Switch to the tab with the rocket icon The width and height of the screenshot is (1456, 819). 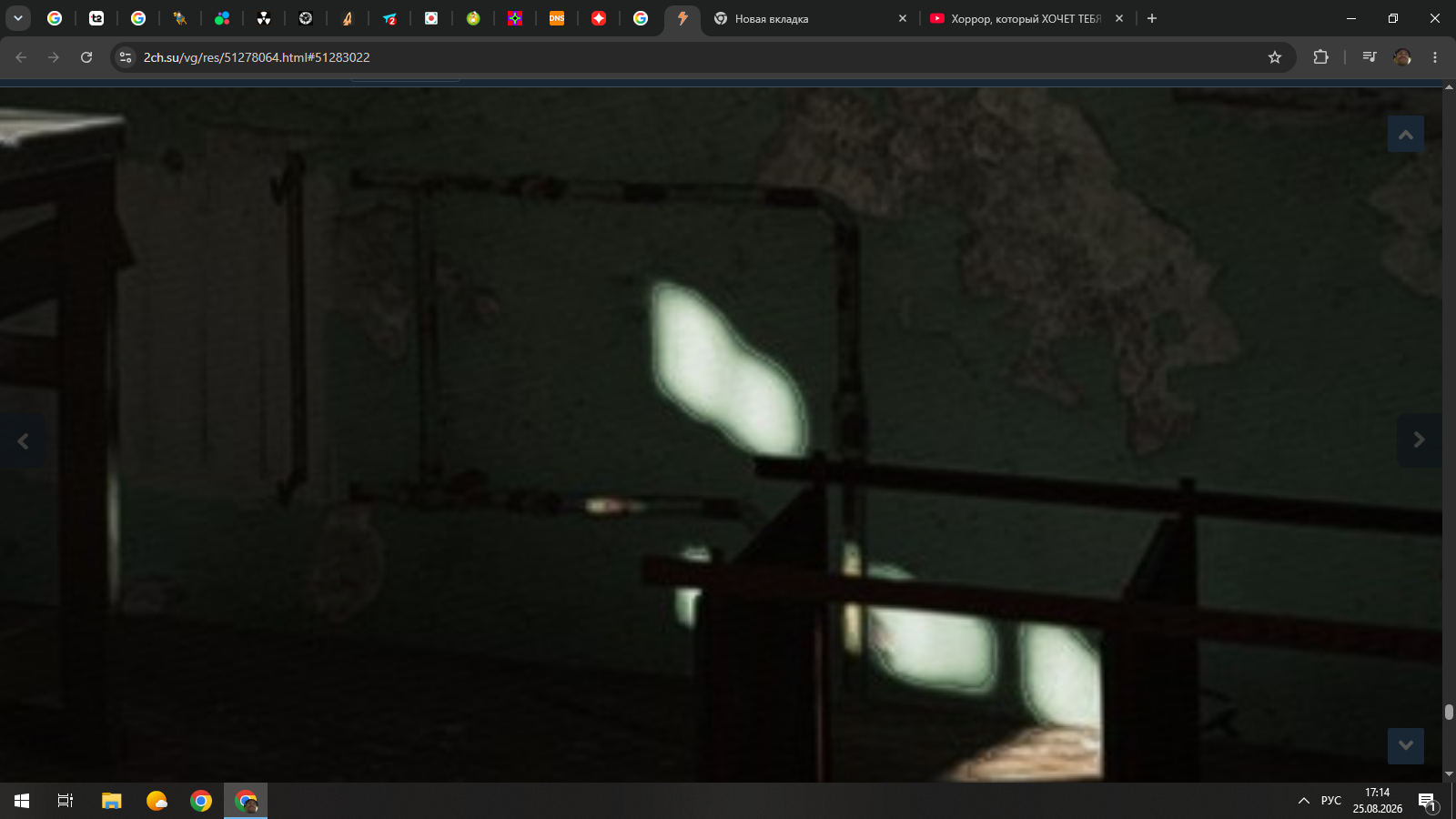click(348, 18)
